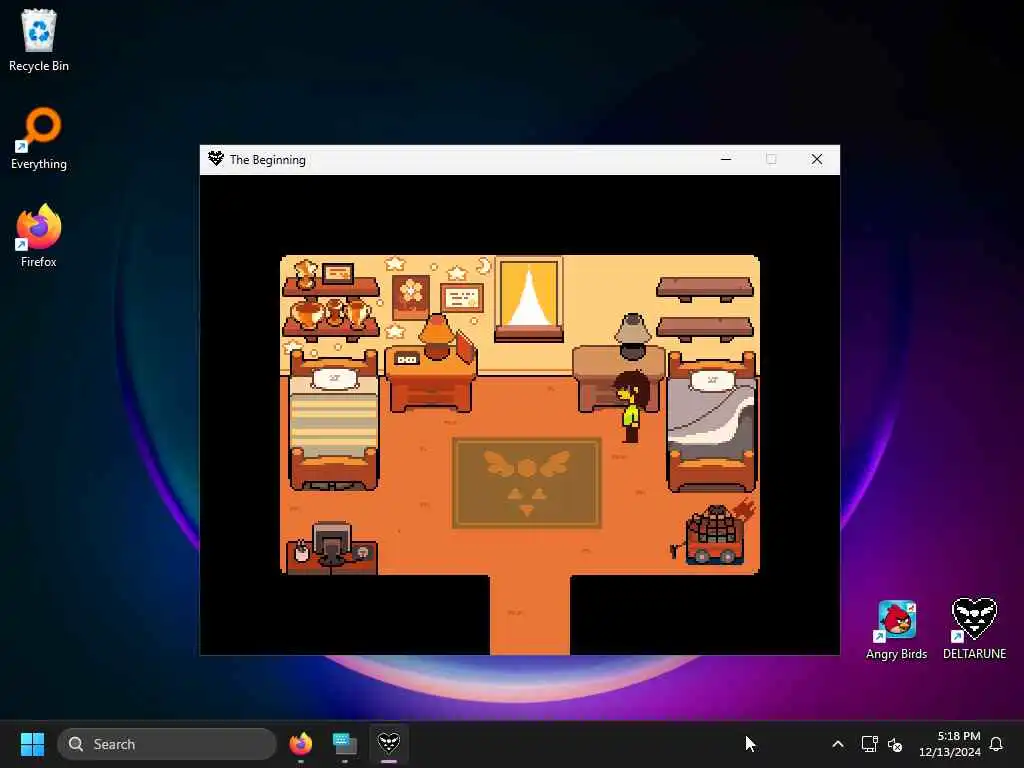Click the bedroom window with curtain
1024x768 pixels.
click(529, 299)
